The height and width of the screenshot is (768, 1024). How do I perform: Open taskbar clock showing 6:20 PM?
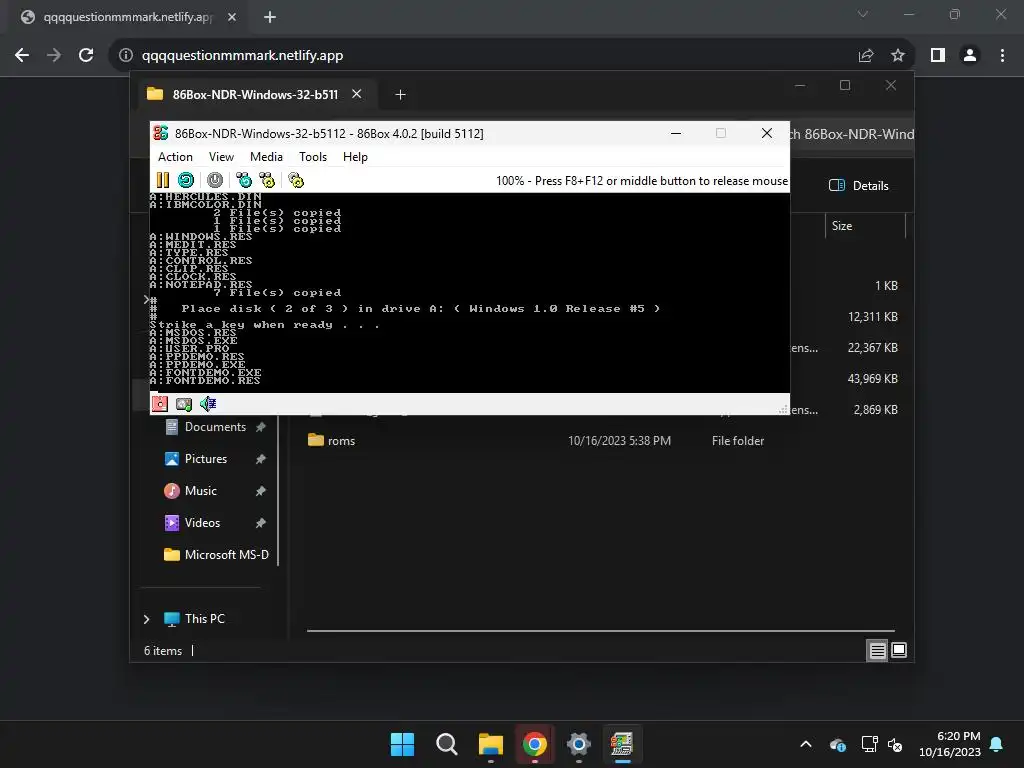950,744
